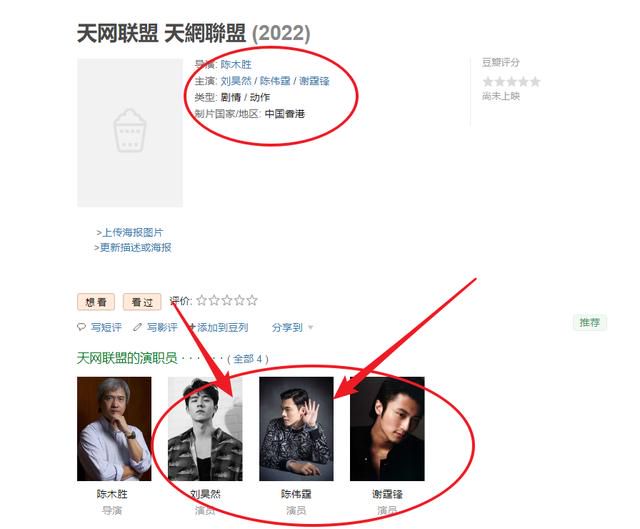640x529 pixels.
Task: Rate five stars in 评价
Action: (252, 301)
